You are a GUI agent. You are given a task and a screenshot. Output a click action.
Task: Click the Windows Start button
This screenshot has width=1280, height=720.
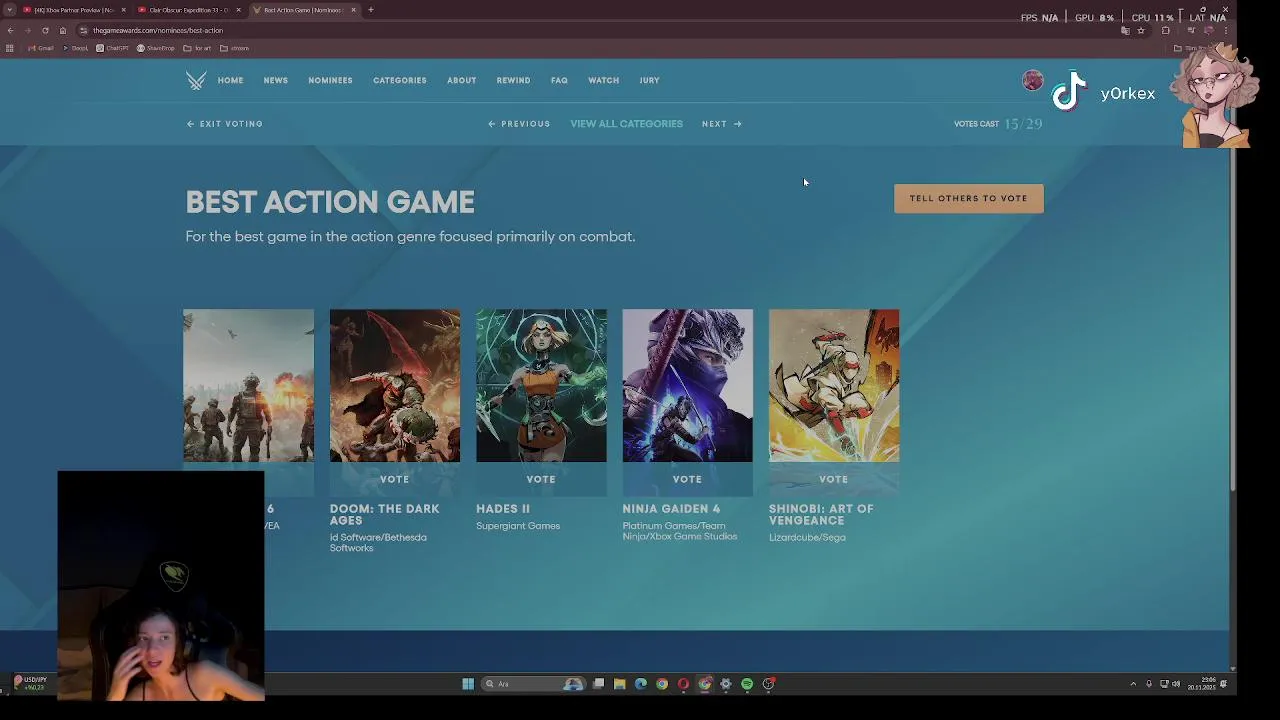click(468, 684)
